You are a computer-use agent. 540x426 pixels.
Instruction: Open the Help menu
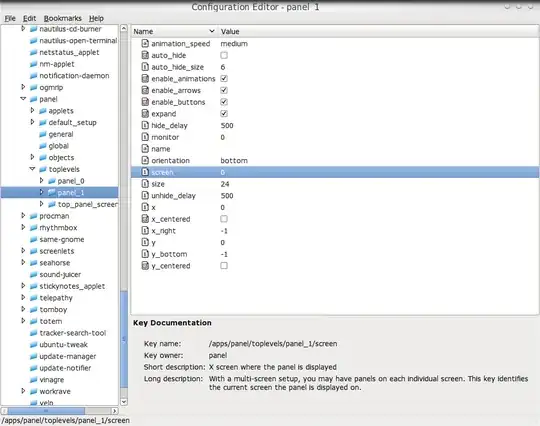(96, 18)
